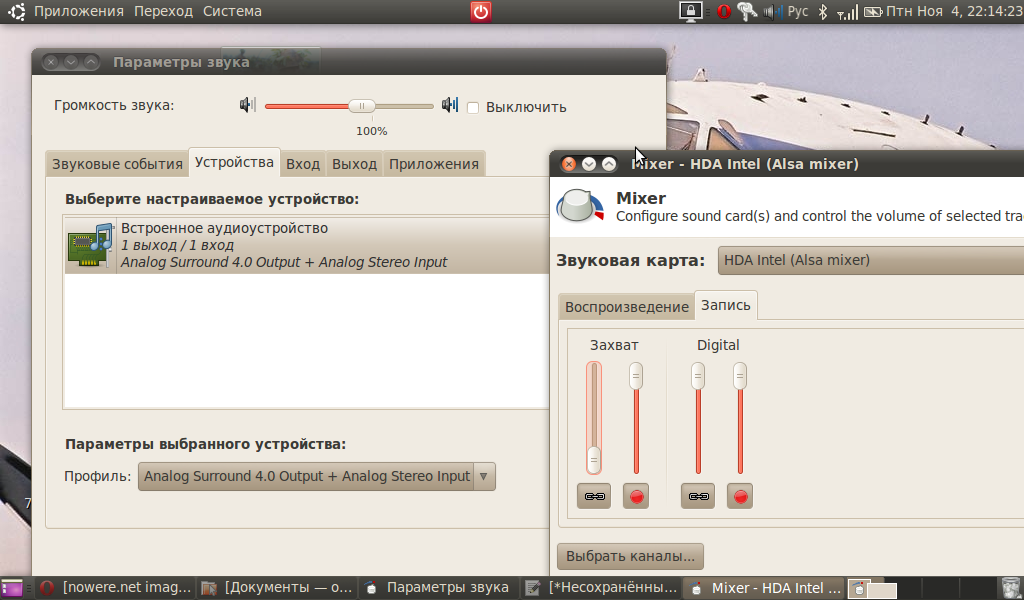Close the Mixer window with the red button

click(569, 164)
